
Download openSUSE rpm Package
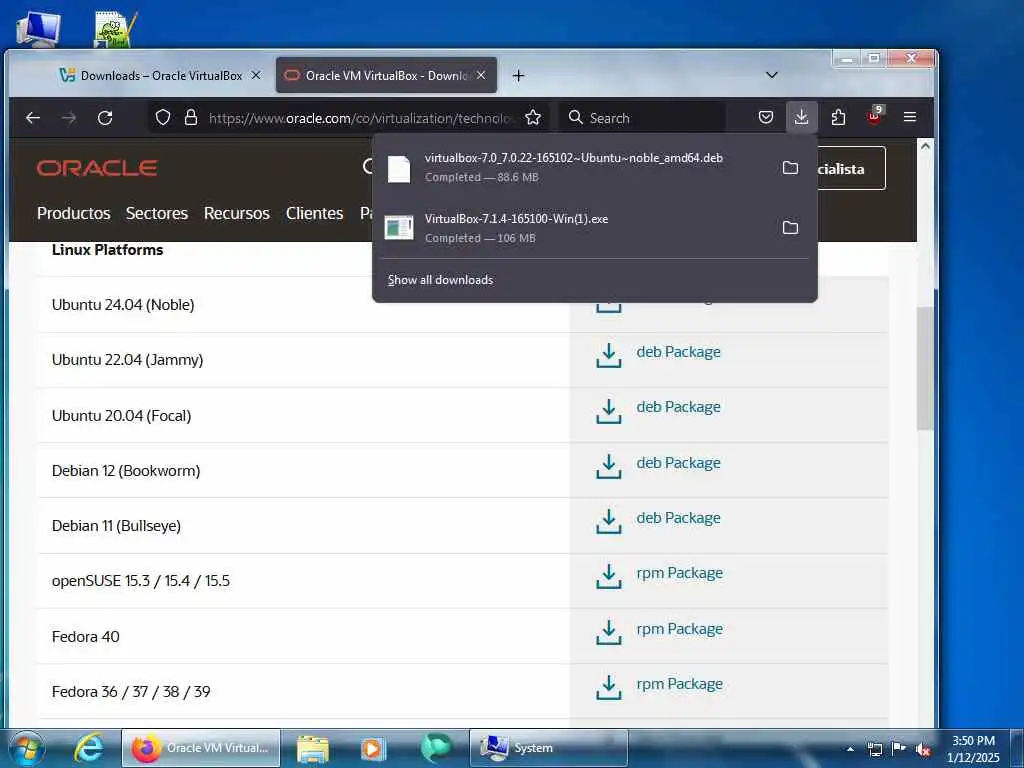click(680, 573)
